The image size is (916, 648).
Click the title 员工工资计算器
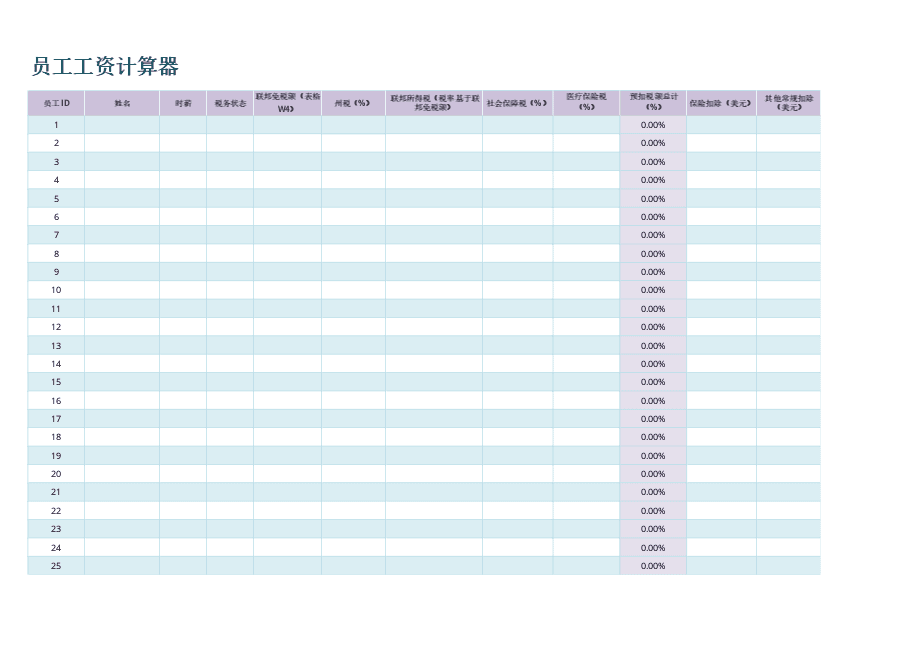pyautogui.click(x=105, y=67)
